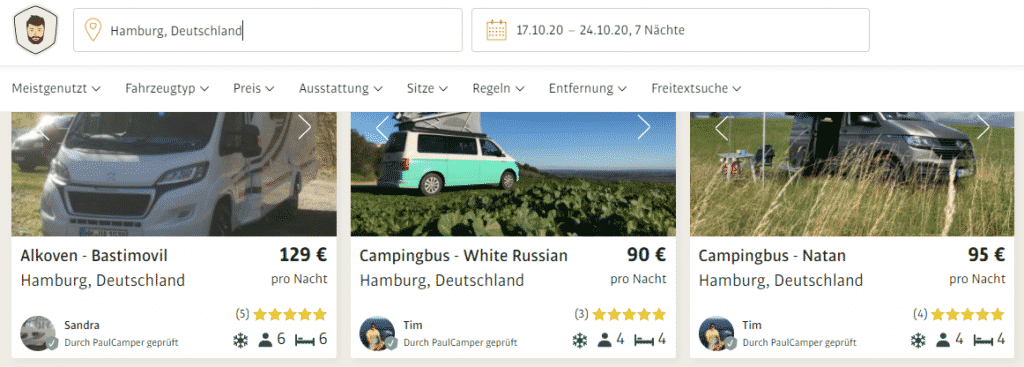The height and width of the screenshot is (367, 1024).
Task: Click Sandra's host profile picture
Action: click(x=39, y=334)
